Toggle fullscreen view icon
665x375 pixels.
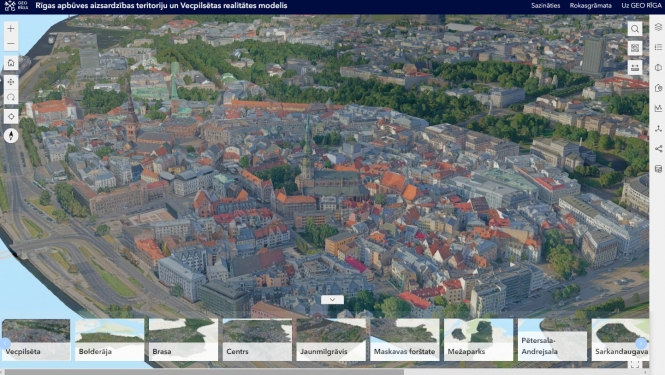[x=634, y=364]
